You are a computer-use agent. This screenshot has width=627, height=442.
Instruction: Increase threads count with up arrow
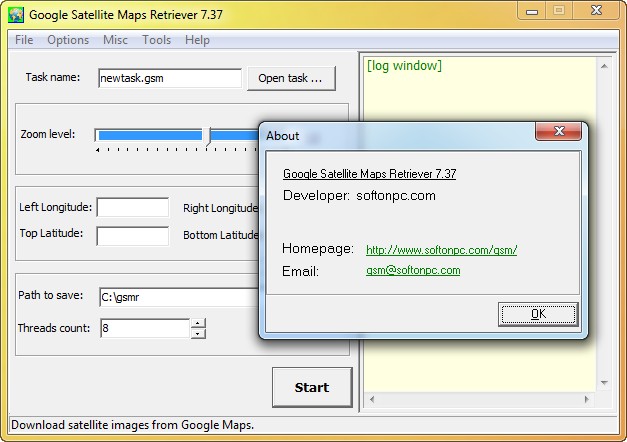pos(198,323)
